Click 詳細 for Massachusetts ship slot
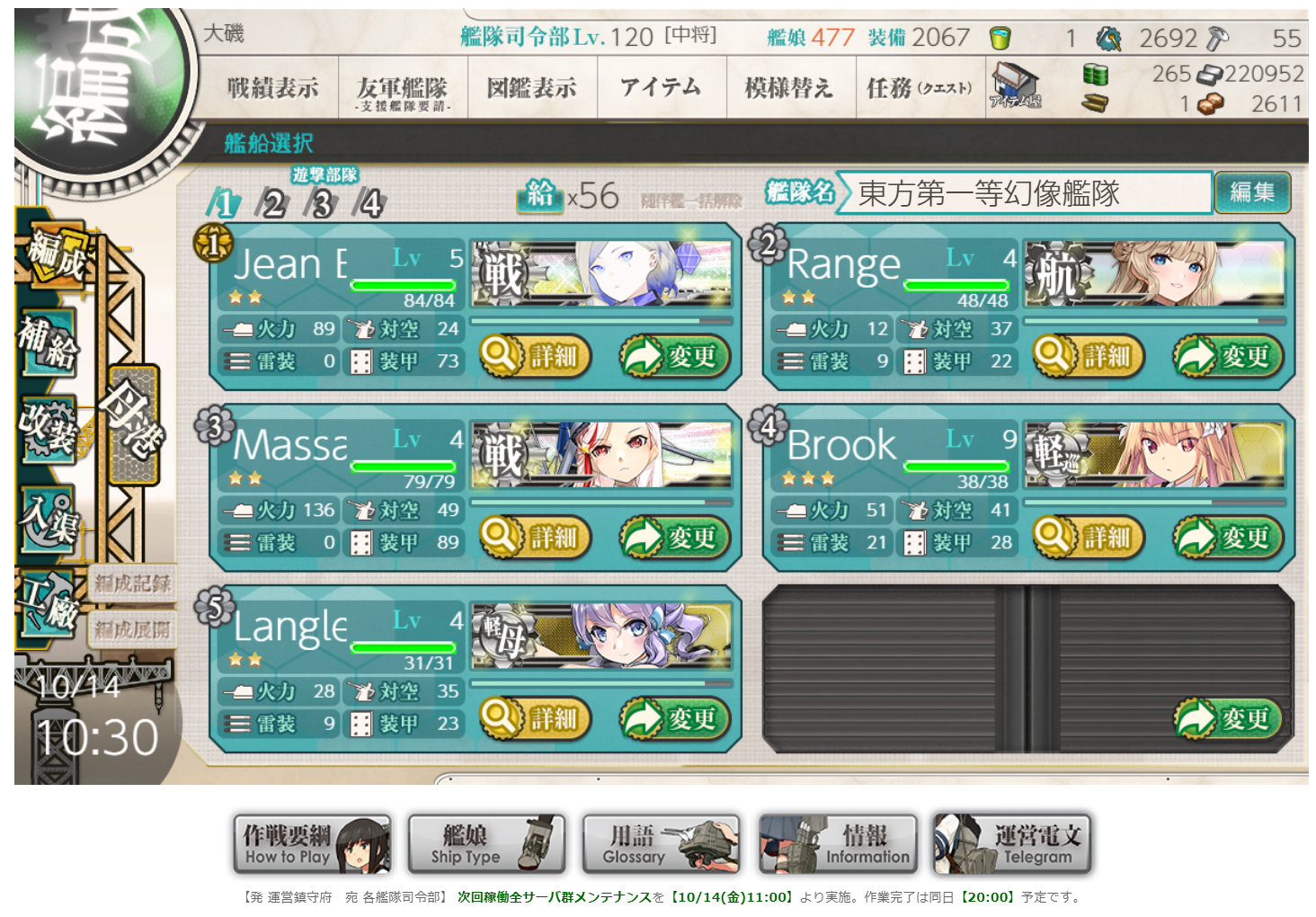 [535, 538]
